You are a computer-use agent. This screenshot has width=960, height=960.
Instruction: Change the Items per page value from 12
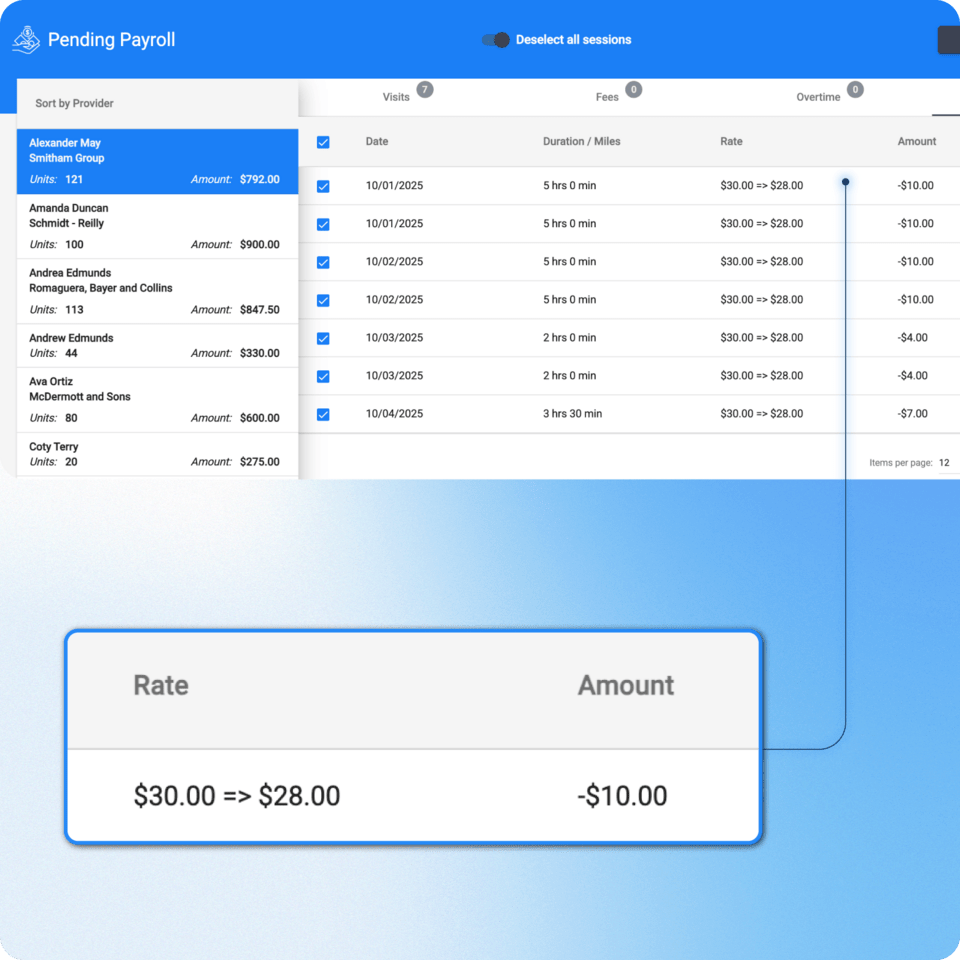tap(943, 463)
